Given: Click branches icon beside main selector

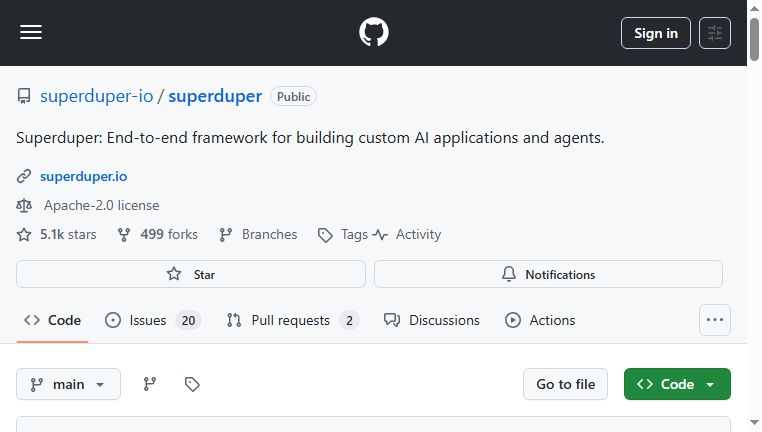Looking at the screenshot, I should coord(150,384).
